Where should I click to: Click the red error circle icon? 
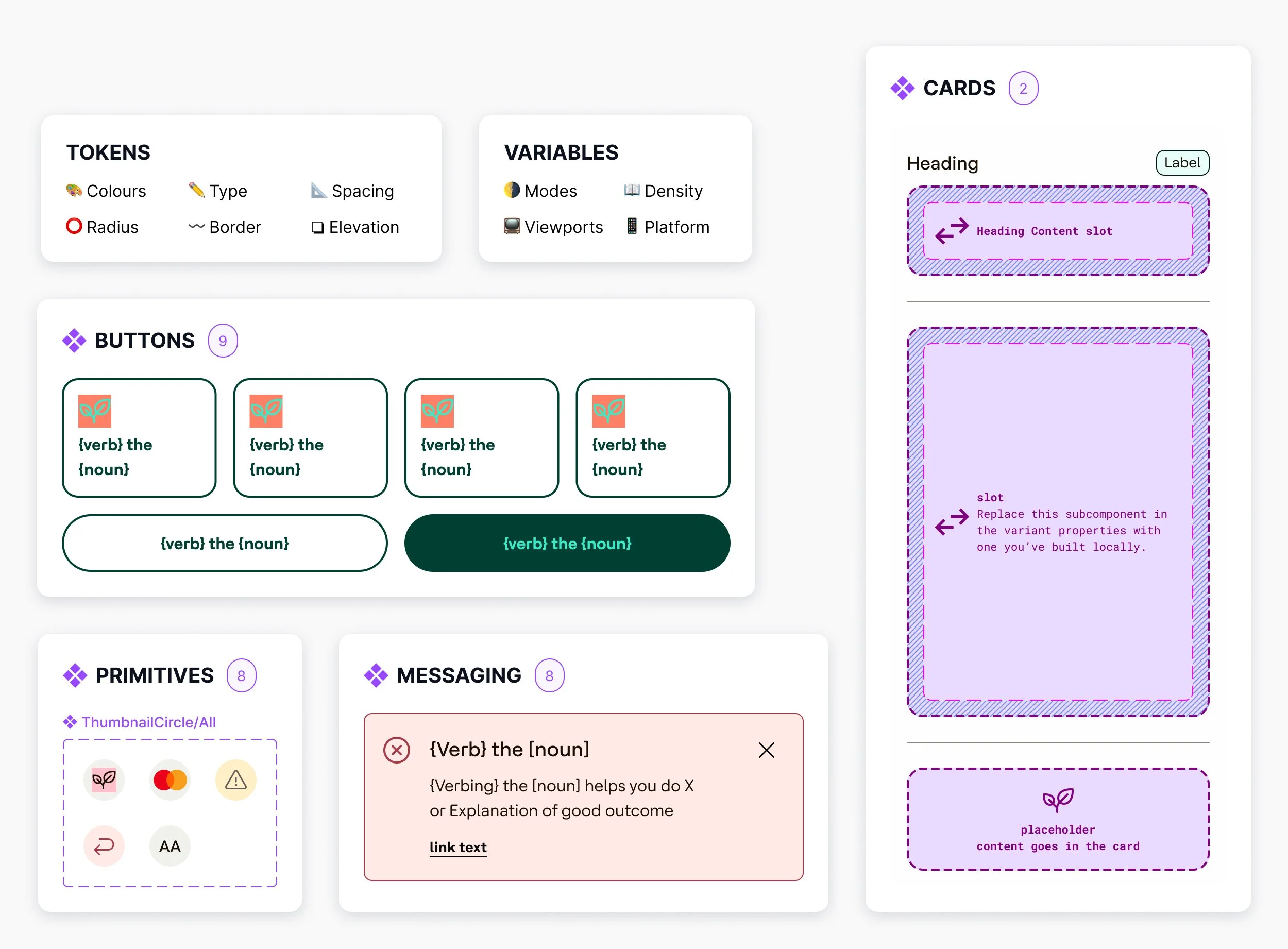[396, 750]
